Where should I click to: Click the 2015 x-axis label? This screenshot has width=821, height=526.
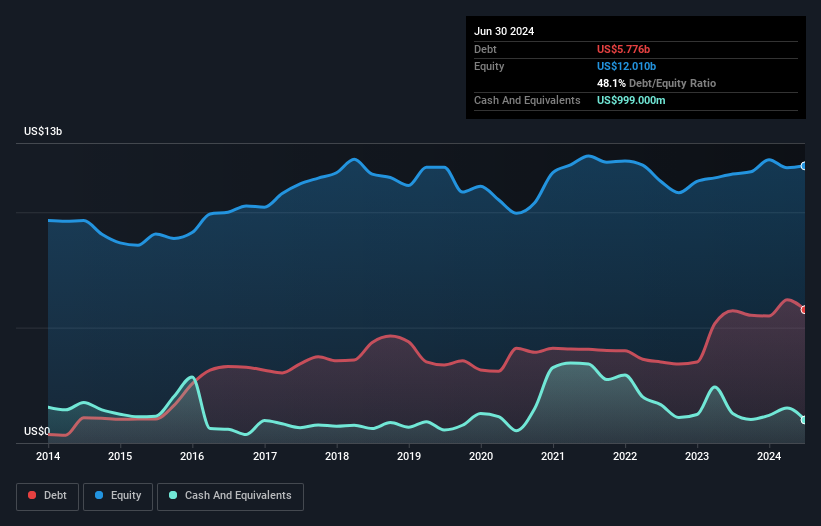(x=120, y=456)
